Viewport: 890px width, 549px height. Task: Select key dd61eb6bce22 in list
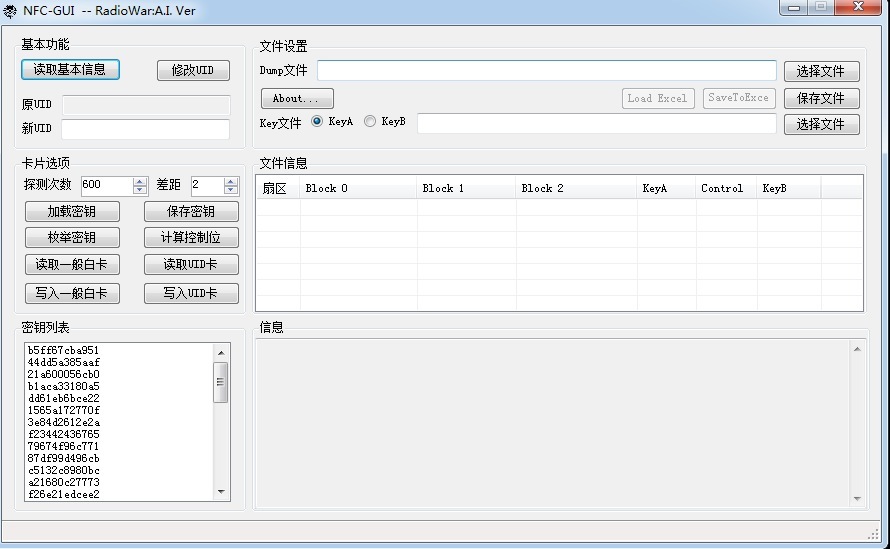(x=63, y=399)
